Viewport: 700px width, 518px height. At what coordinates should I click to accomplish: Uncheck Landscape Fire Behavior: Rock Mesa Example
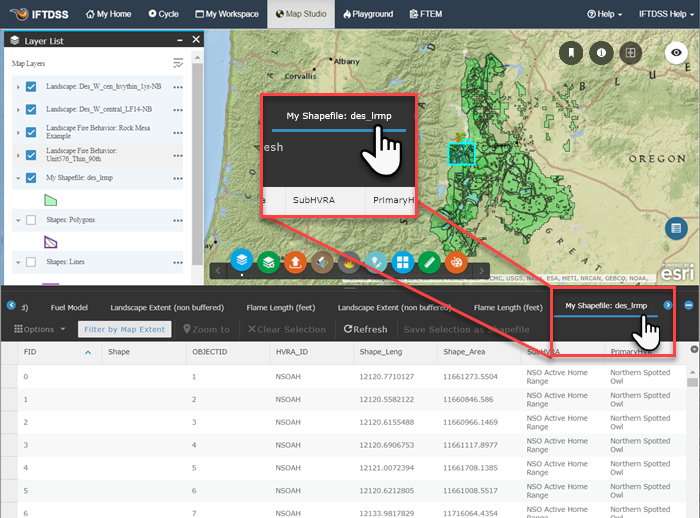[31, 132]
